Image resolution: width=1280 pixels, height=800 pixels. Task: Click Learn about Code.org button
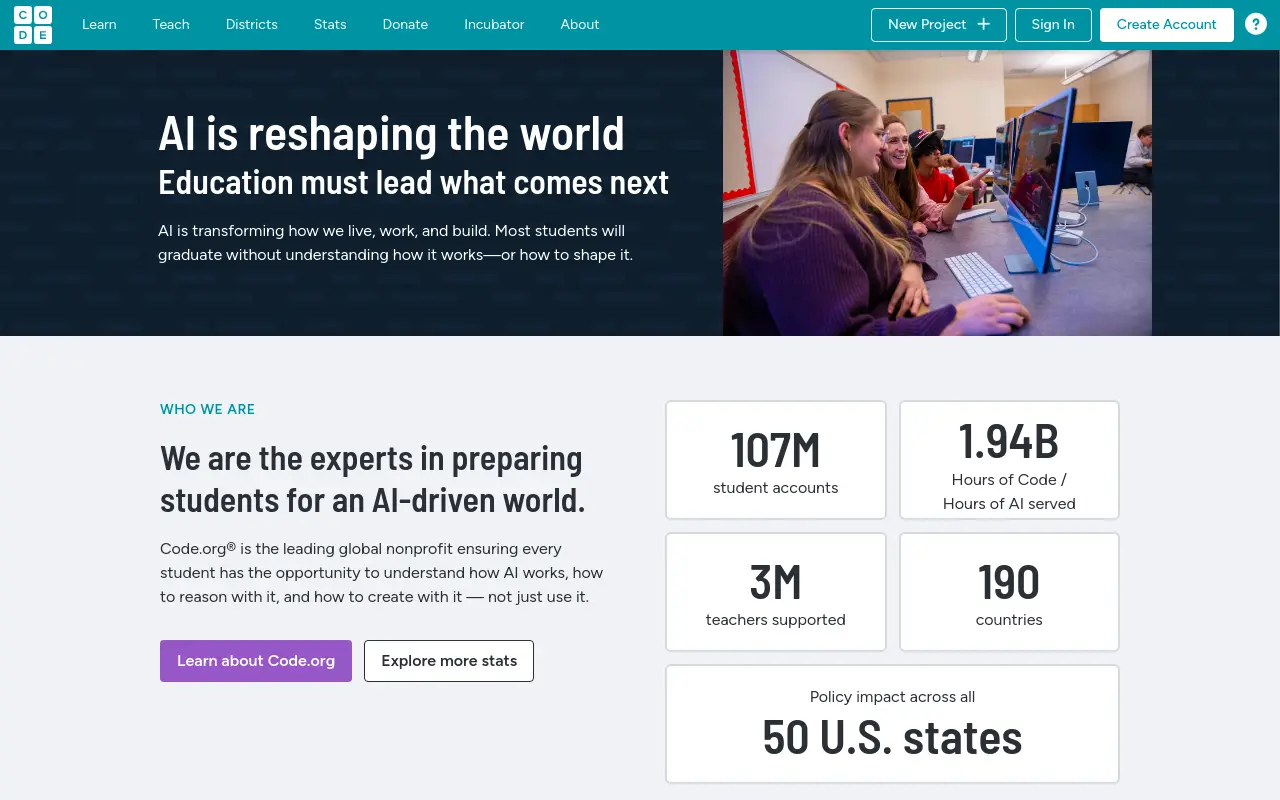point(256,661)
